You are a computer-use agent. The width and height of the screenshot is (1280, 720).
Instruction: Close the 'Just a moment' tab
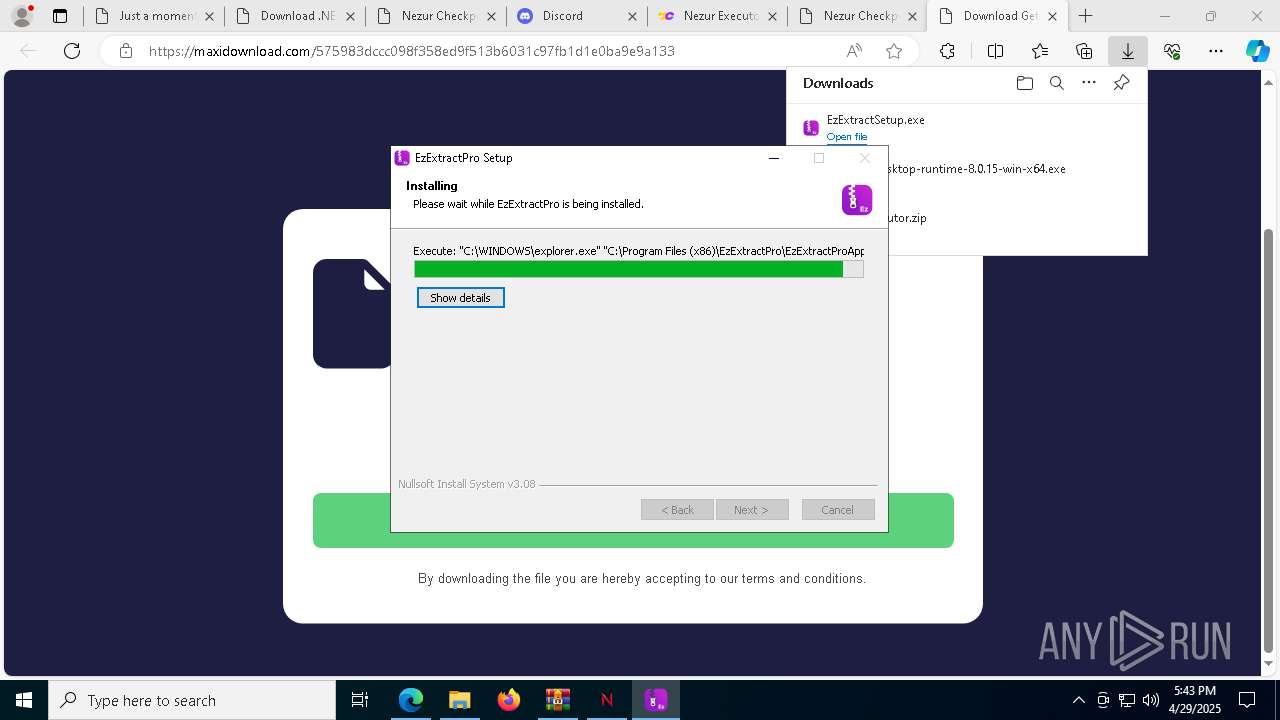[208, 16]
